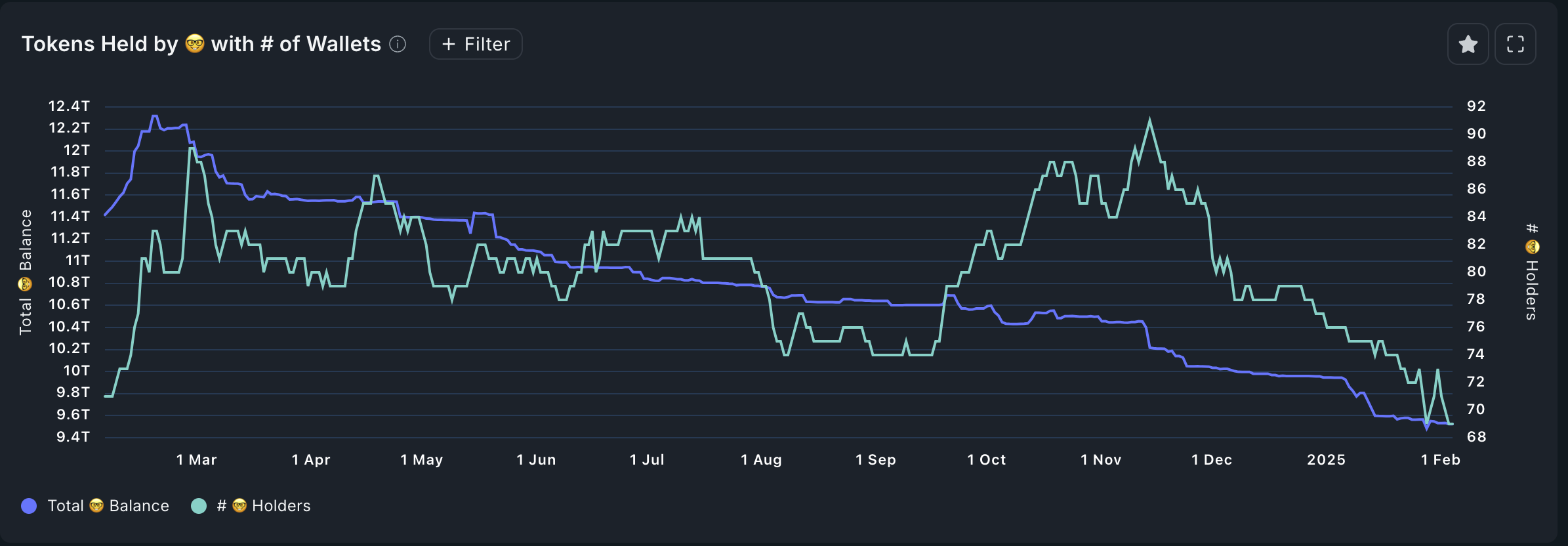
Task: Star this chart as a favorite
Action: 1468,44
